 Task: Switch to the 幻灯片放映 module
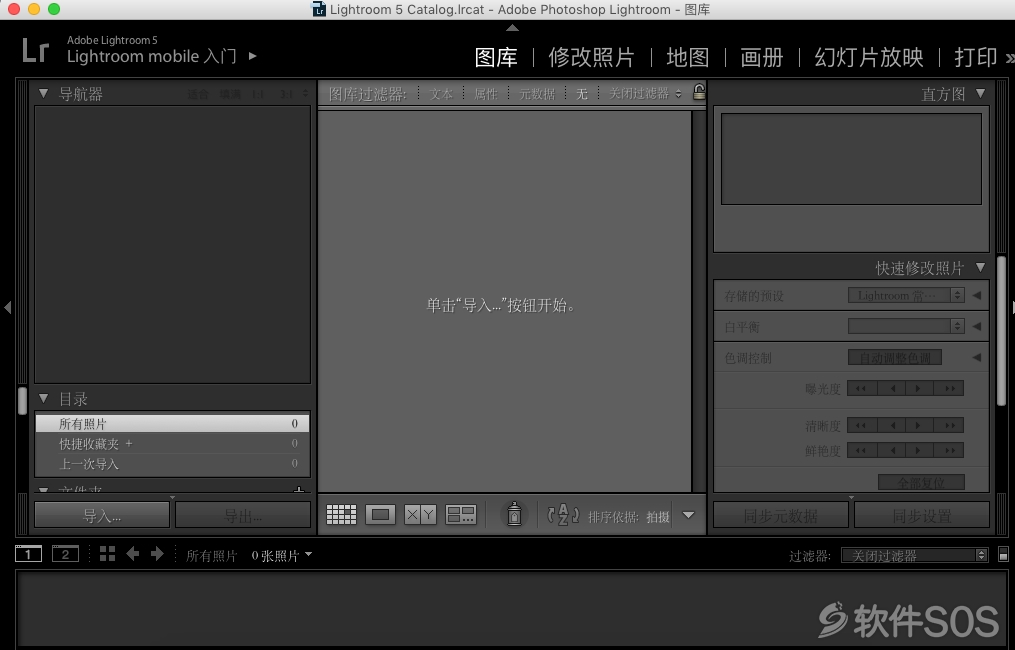pos(869,58)
